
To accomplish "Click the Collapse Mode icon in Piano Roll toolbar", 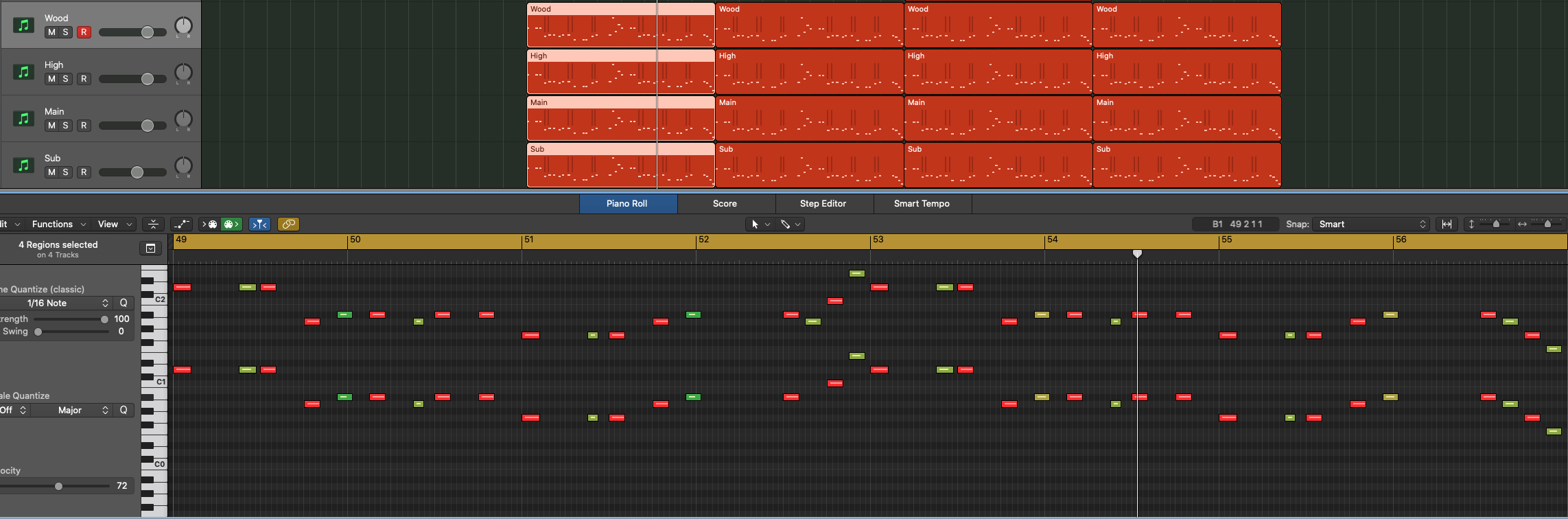I will (x=153, y=224).
